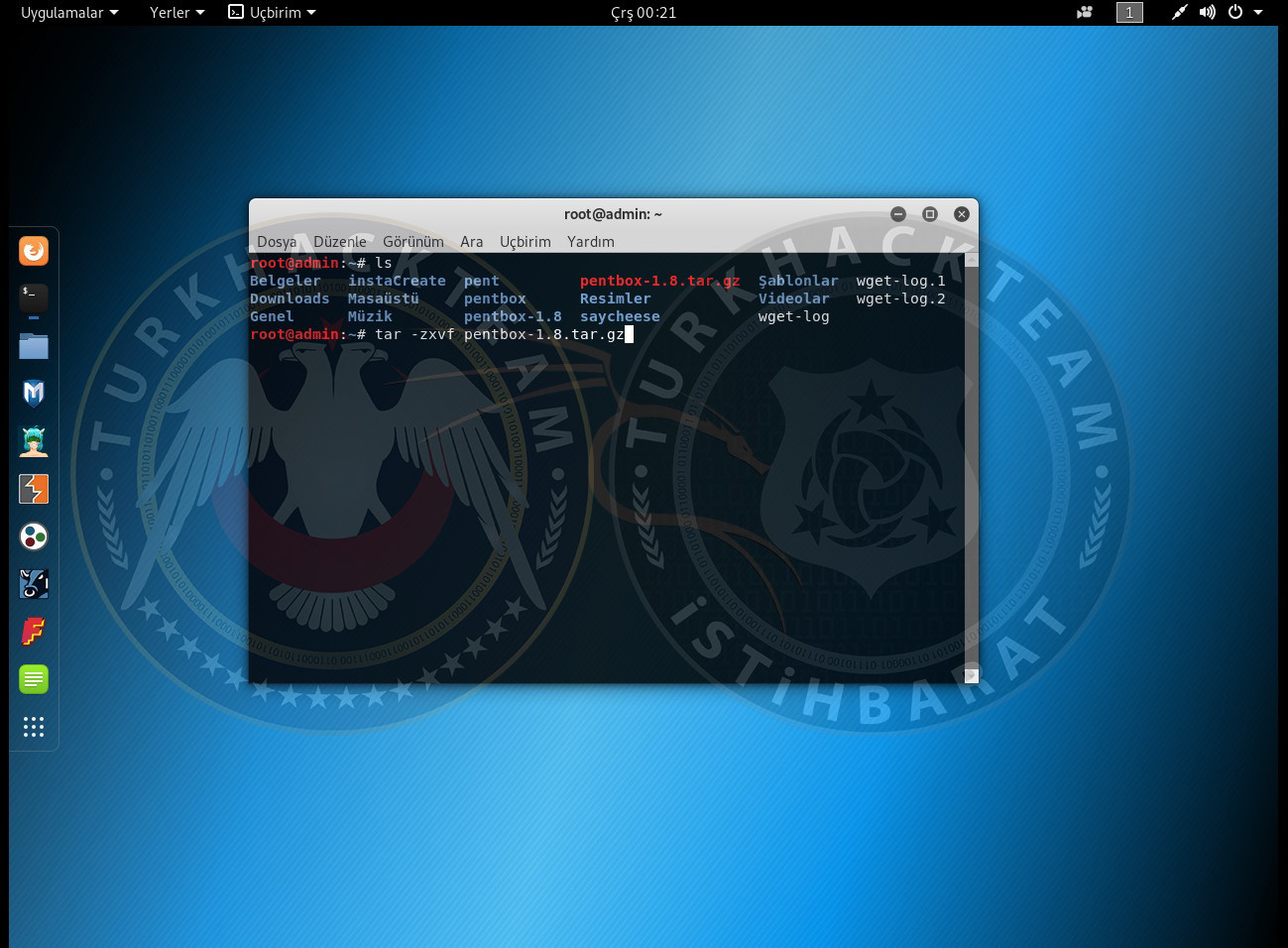Show all applications grid
The width and height of the screenshot is (1288, 948).
[34, 727]
